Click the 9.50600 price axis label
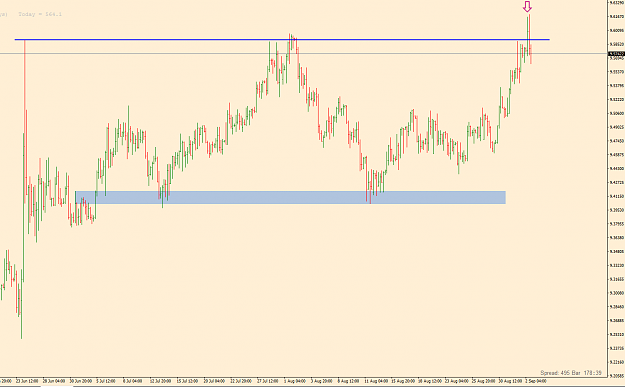 616,113
